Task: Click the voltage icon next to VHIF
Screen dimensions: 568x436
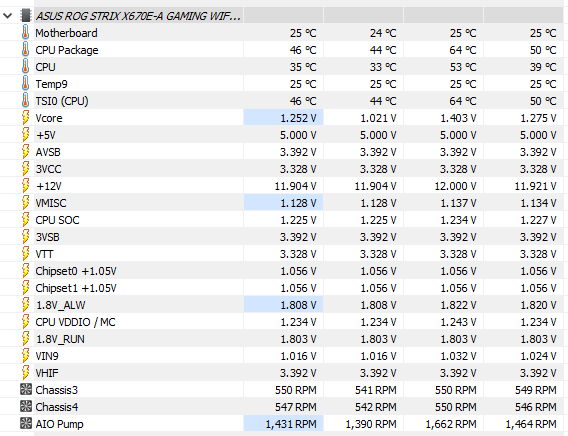Action: point(25,373)
